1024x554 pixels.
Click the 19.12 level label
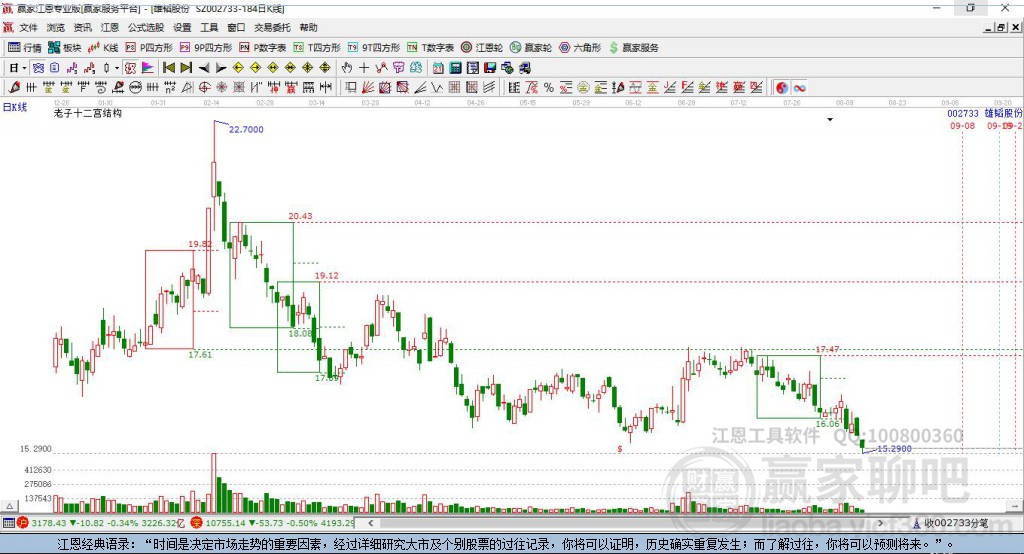(x=327, y=276)
